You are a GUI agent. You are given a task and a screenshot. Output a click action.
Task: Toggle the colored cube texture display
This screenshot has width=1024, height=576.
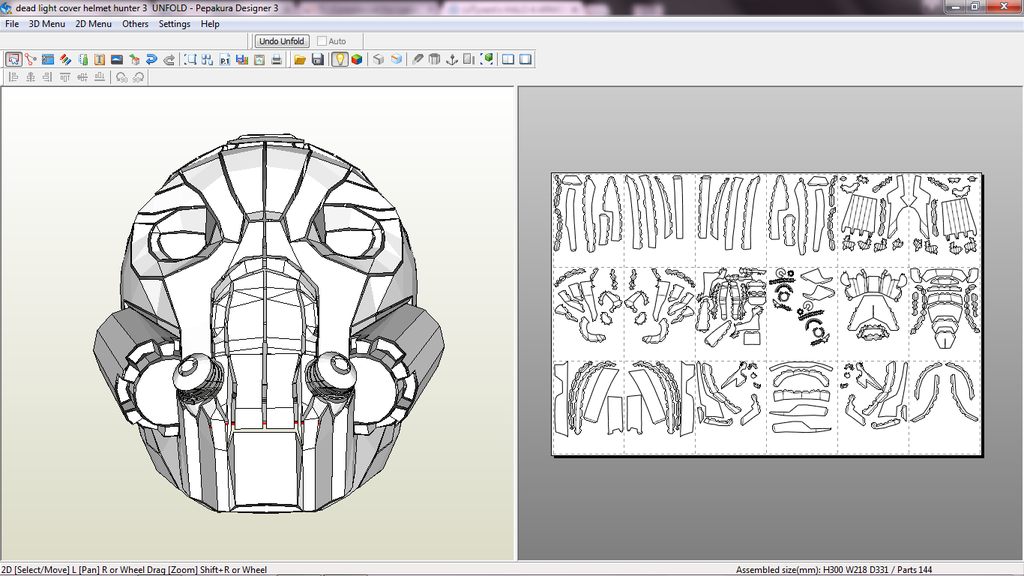356,60
